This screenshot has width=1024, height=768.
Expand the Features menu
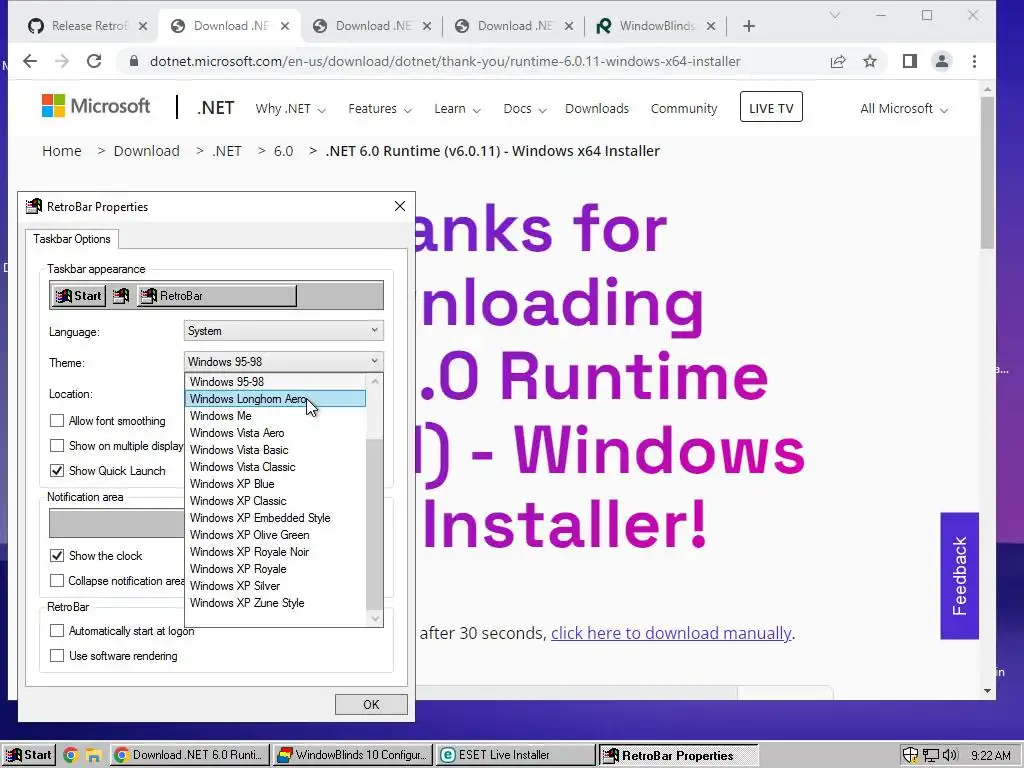(379, 108)
